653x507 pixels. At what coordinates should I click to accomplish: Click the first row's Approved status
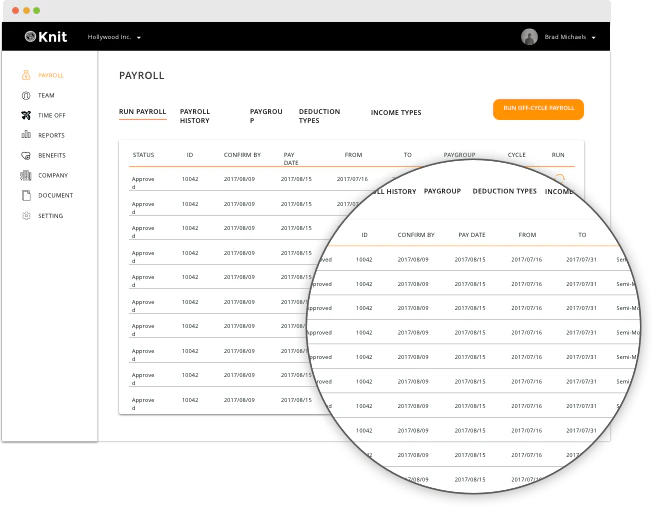[x=143, y=183]
